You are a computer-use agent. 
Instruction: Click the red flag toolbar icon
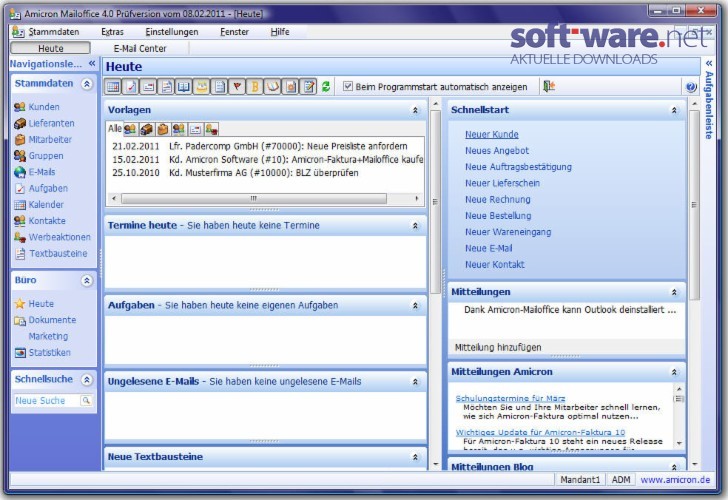(237, 87)
